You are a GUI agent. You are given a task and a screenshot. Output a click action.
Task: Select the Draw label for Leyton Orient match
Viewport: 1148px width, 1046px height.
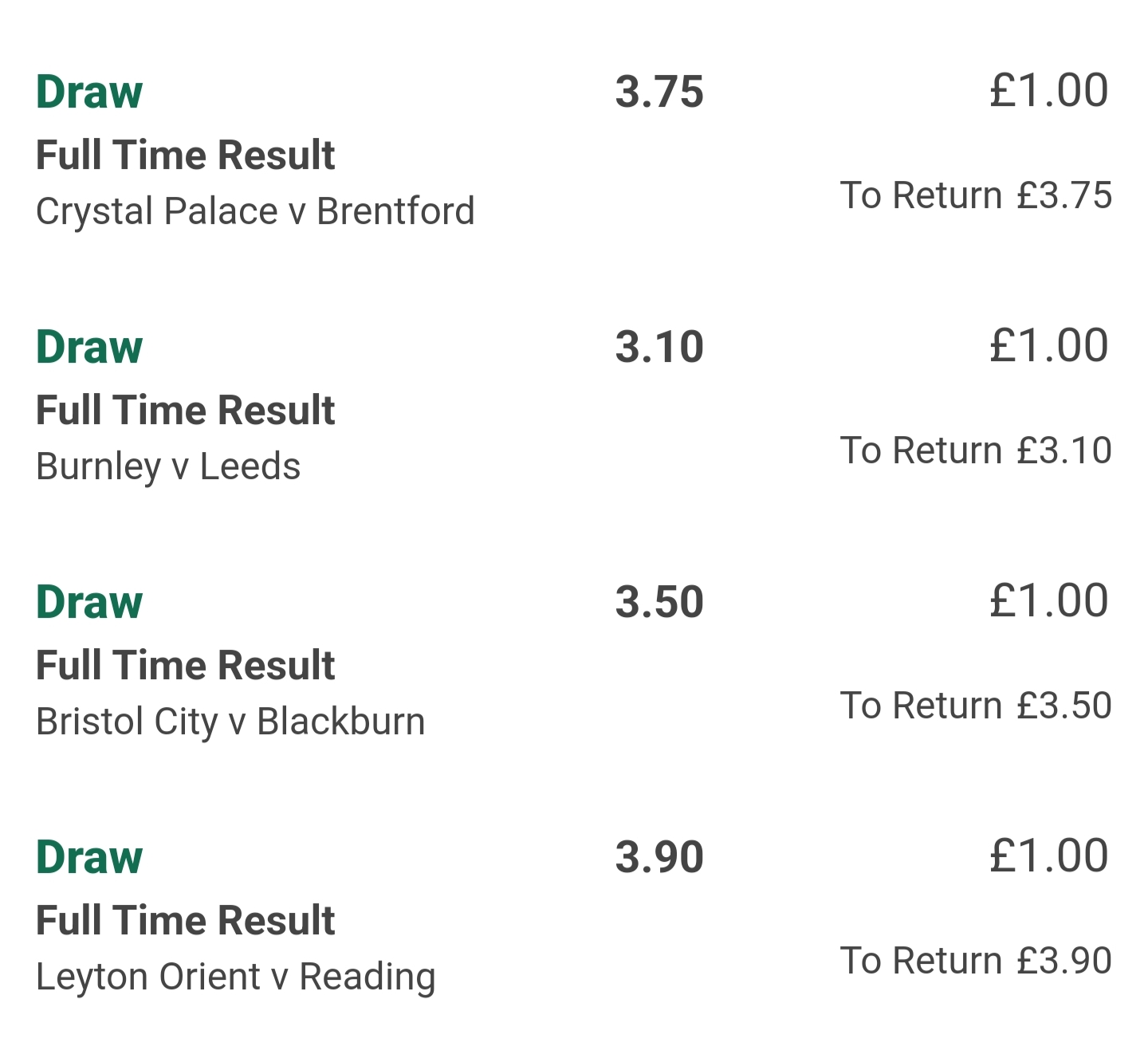[89, 857]
